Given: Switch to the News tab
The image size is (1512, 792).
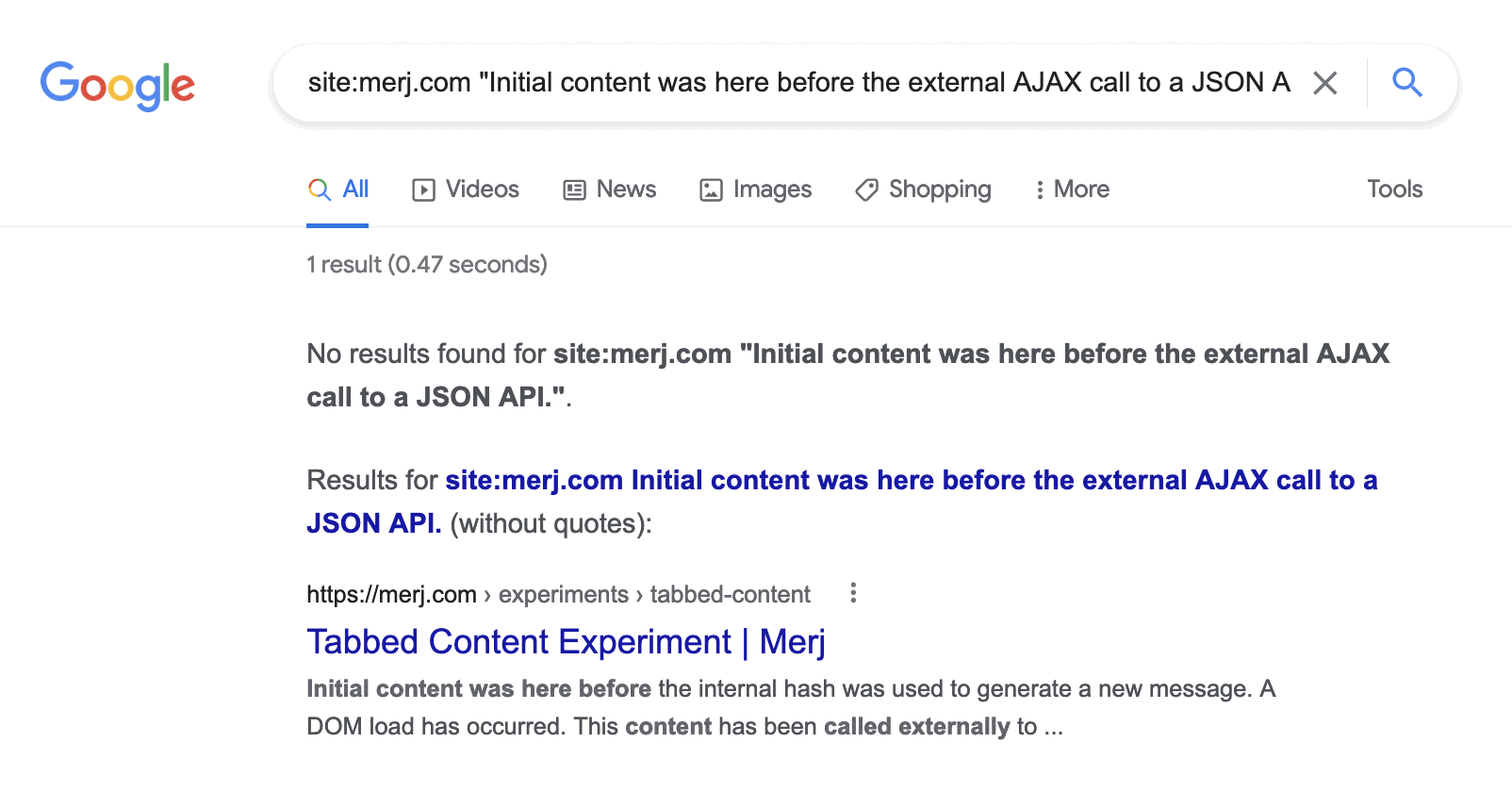Looking at the screenshot, I should 626,190.
